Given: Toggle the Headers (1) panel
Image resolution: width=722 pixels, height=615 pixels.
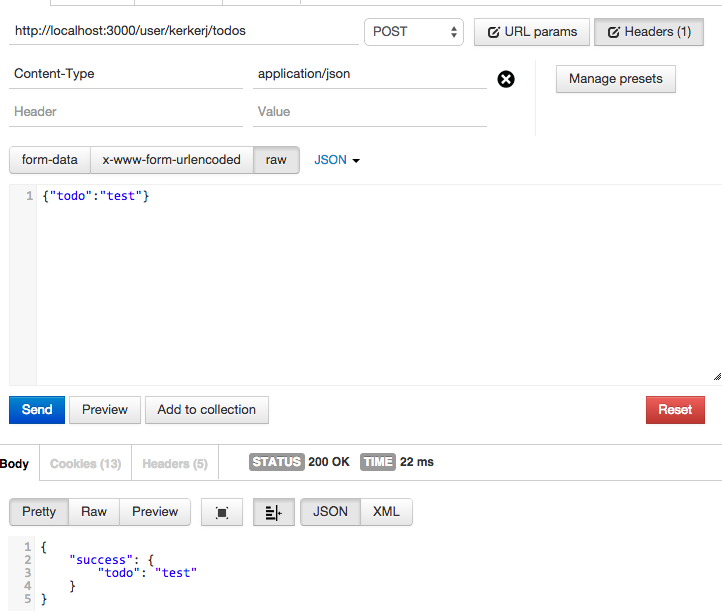Looking at the screenshot, I should coord(648,32).
